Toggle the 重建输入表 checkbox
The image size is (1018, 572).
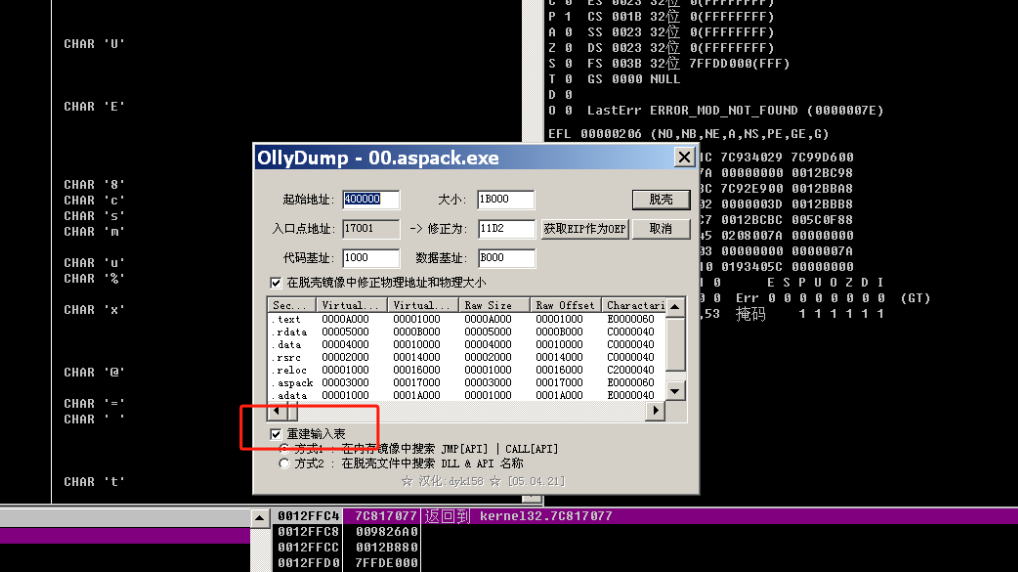tap(276, 434)
